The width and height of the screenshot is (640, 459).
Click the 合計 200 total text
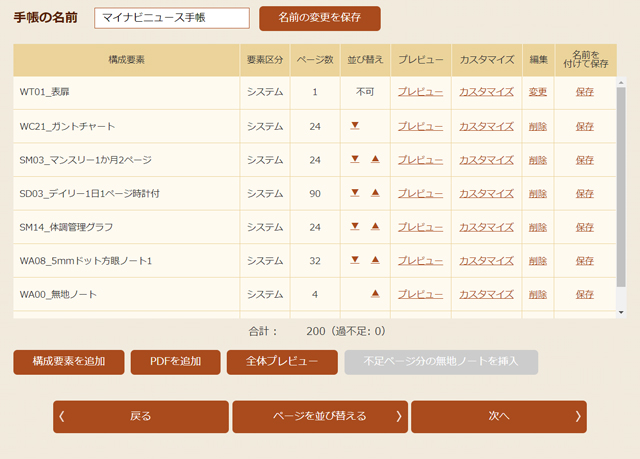pyautogui.click(x=317, y=331)
